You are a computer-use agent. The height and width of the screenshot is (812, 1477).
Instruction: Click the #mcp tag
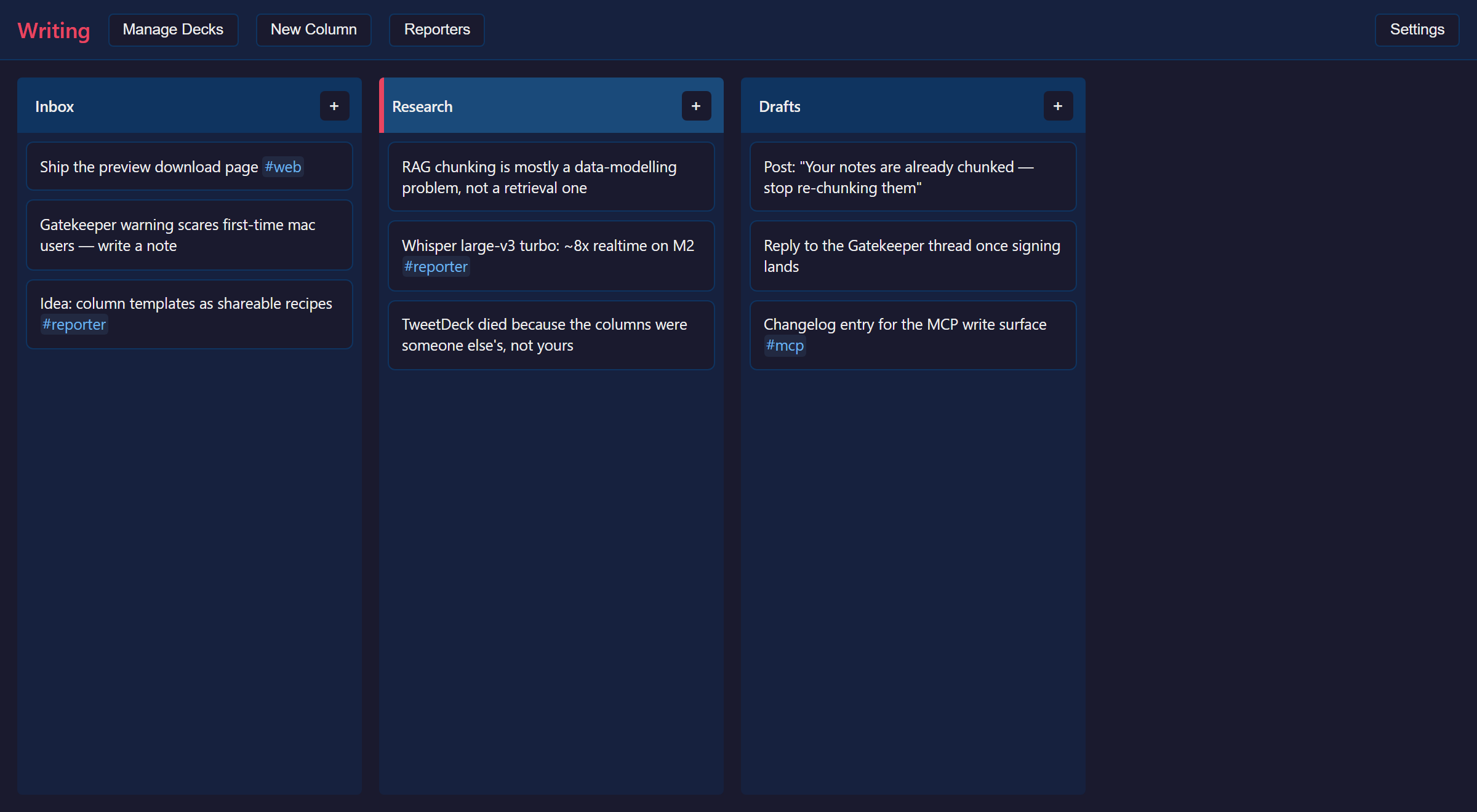point(785,345)
